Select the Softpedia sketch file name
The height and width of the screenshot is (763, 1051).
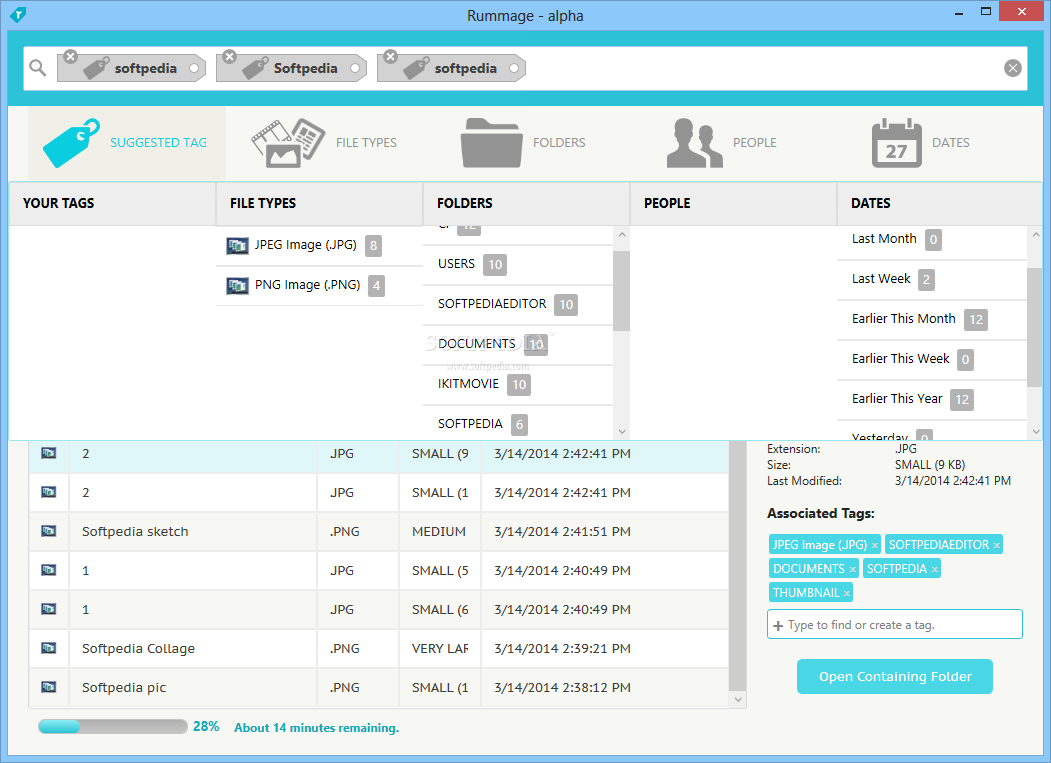[135, 532]
